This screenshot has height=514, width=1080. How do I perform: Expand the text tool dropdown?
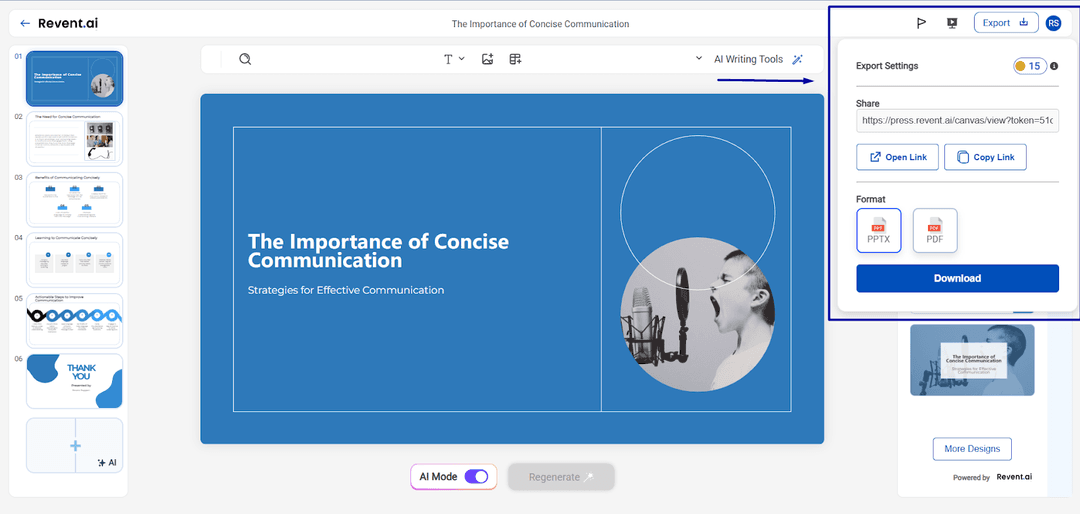(x=454, y=59)
